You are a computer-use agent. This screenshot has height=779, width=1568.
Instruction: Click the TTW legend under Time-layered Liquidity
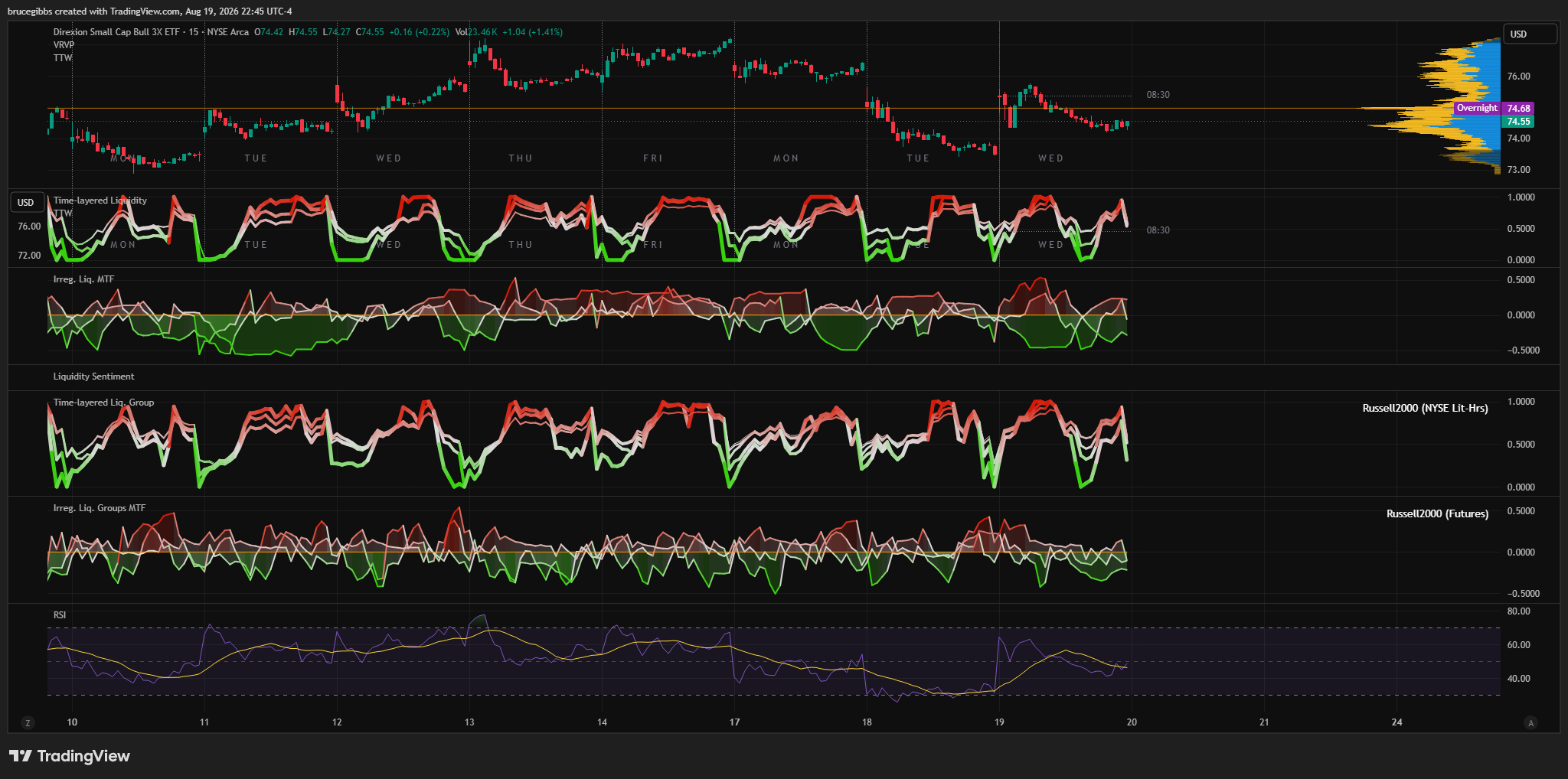click(x=63, y=213)
